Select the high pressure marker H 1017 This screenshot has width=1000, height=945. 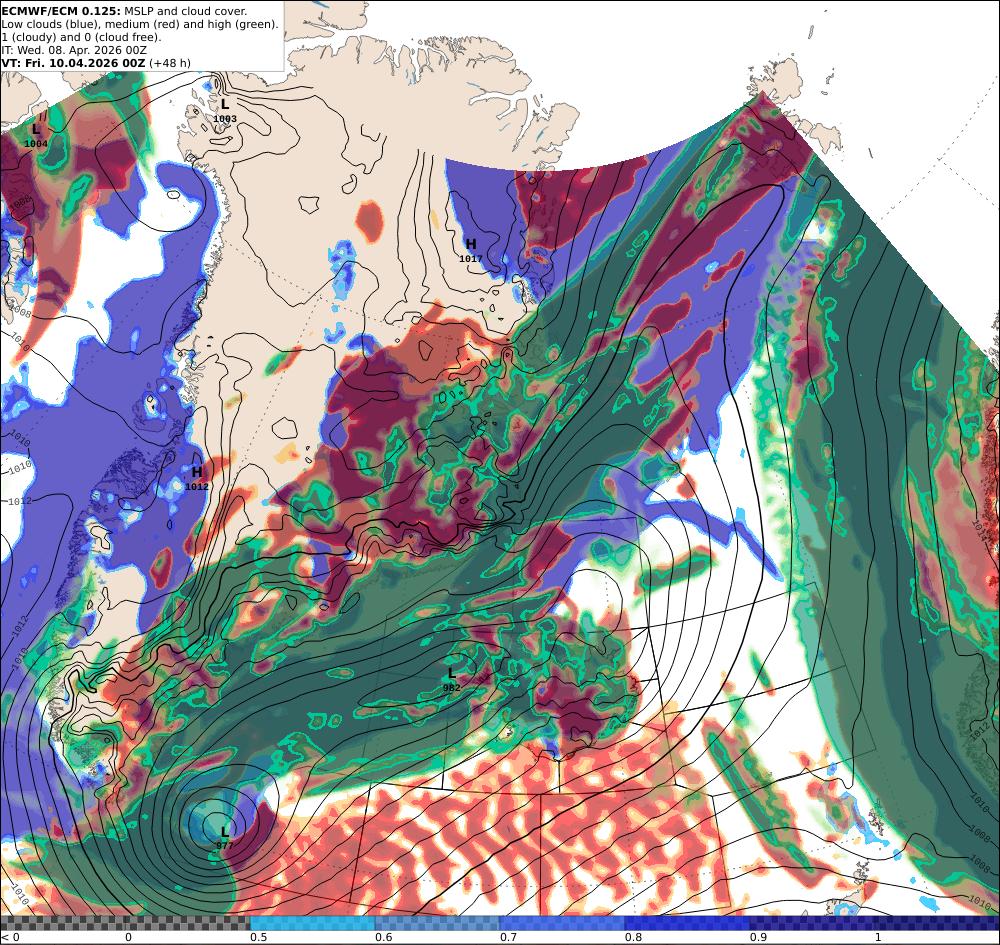[x=471, y=250]
